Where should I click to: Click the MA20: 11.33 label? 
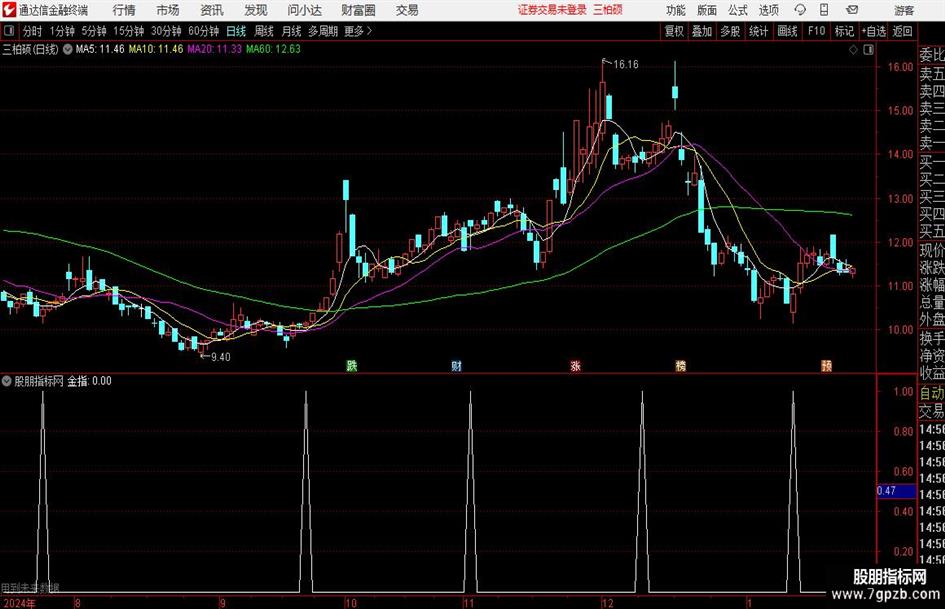click(x=215, y=49)
